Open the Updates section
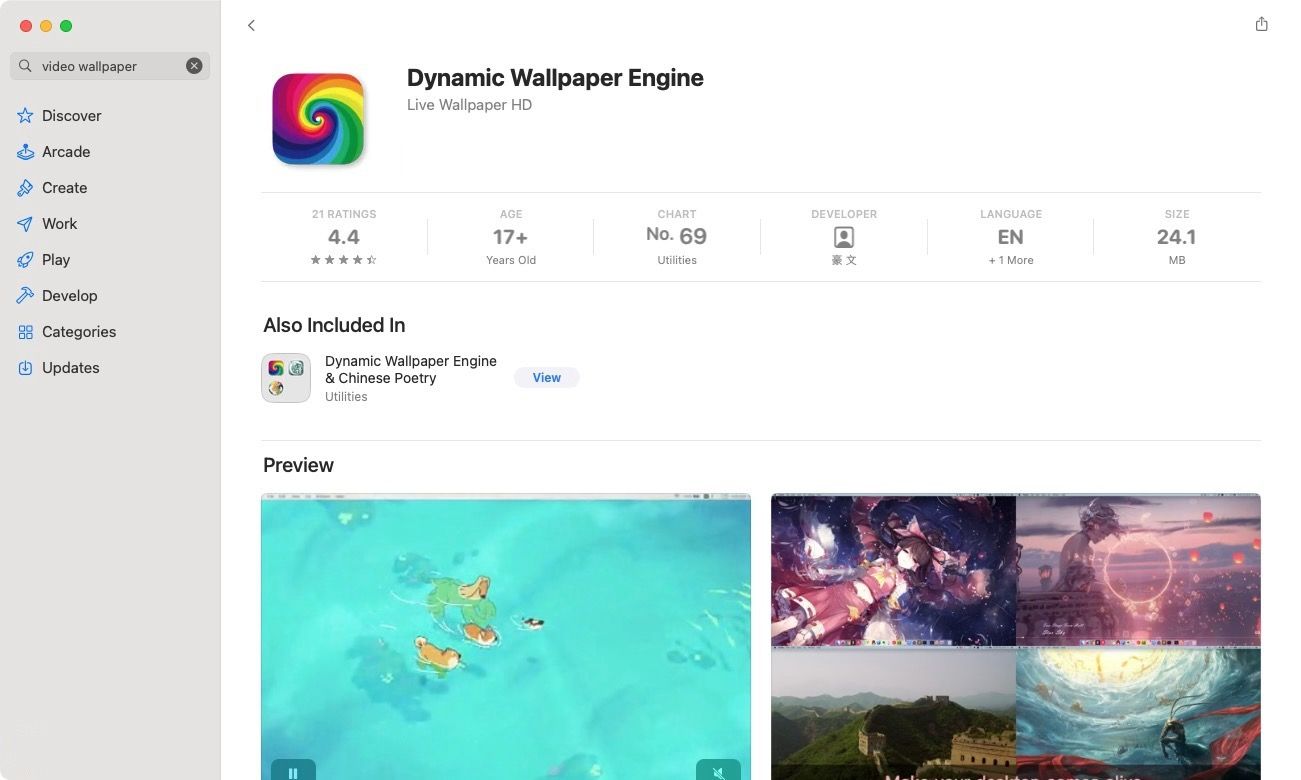Image resolution: width=1301 pixels, height=780 pixels. point(70,367)
